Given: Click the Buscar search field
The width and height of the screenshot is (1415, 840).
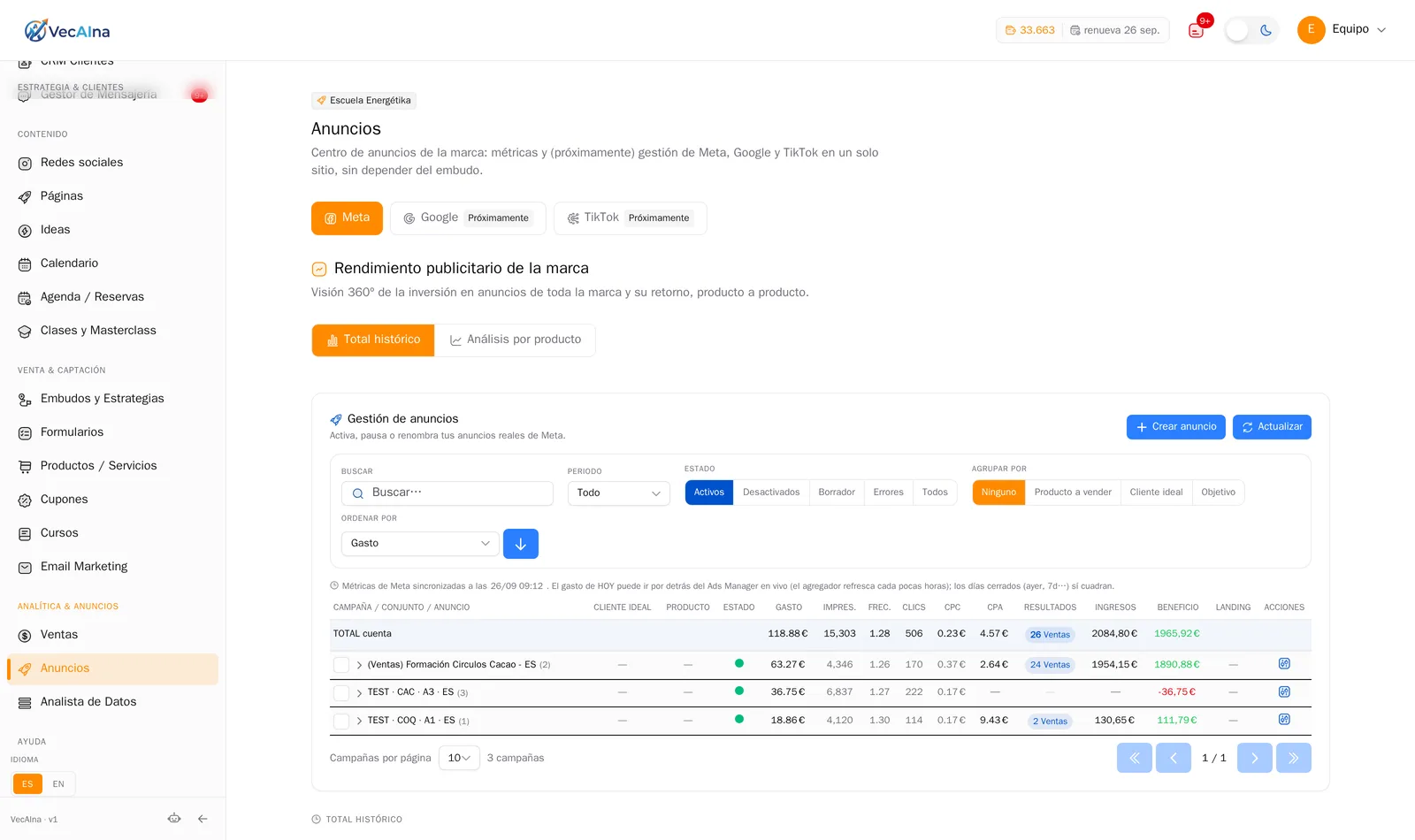Looking at the screenshot, I should pos(447,493).
